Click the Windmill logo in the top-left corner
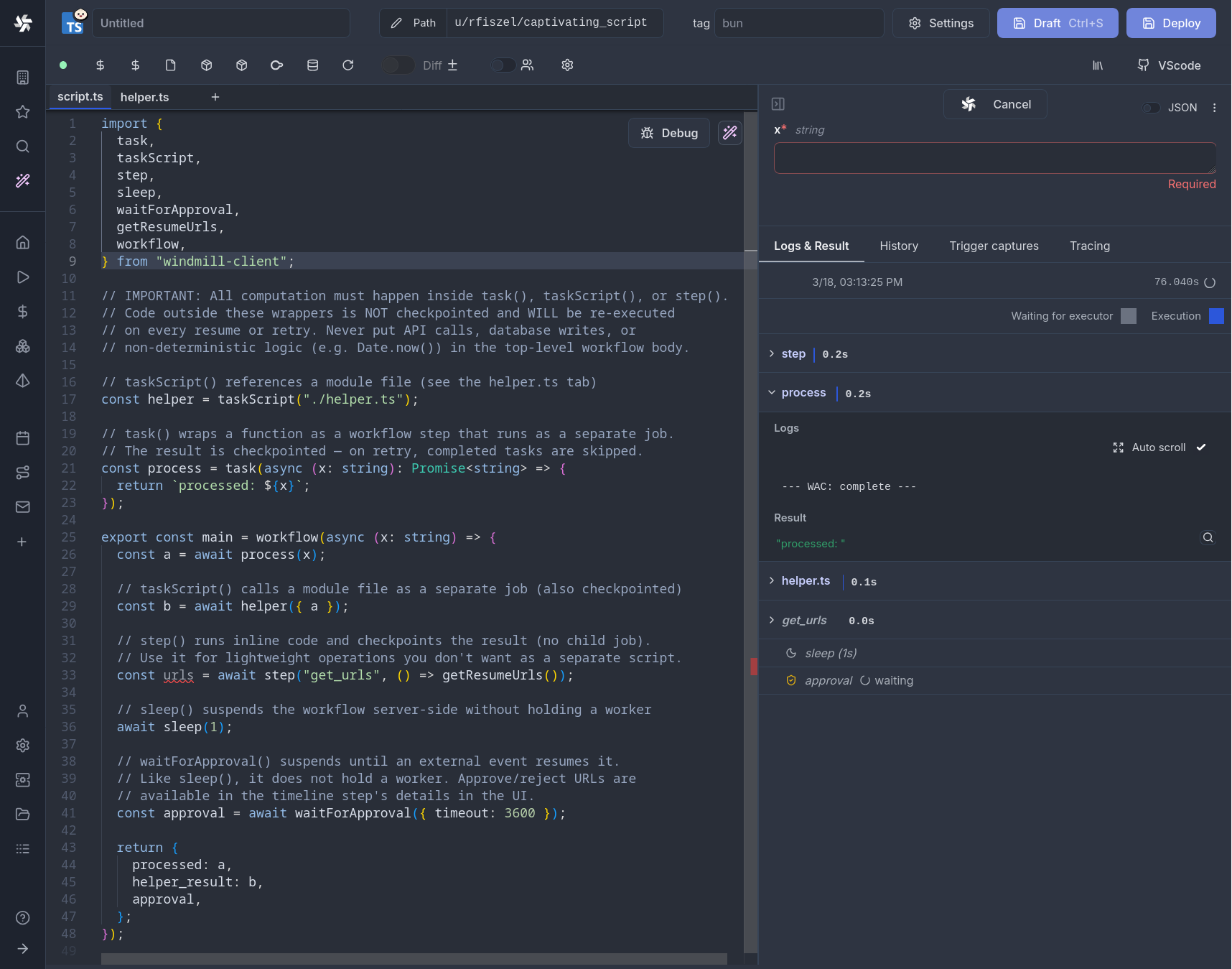 24,23
